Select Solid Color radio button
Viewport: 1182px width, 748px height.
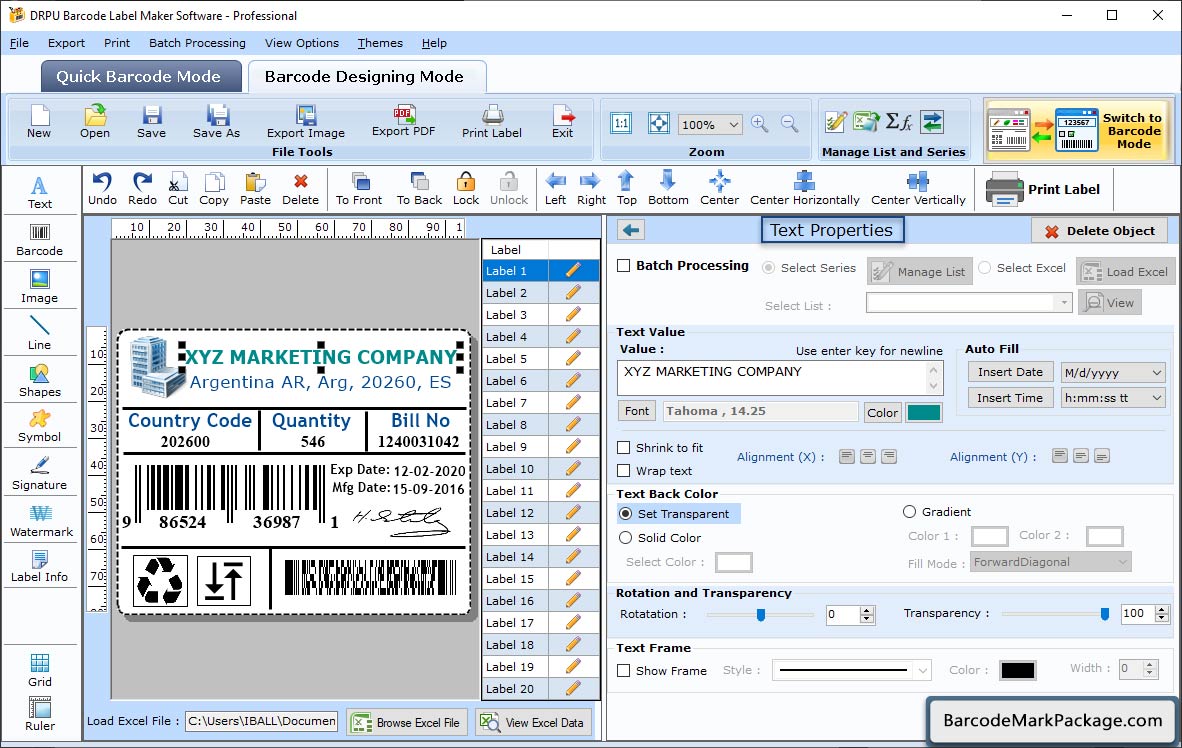coord(625,538)
